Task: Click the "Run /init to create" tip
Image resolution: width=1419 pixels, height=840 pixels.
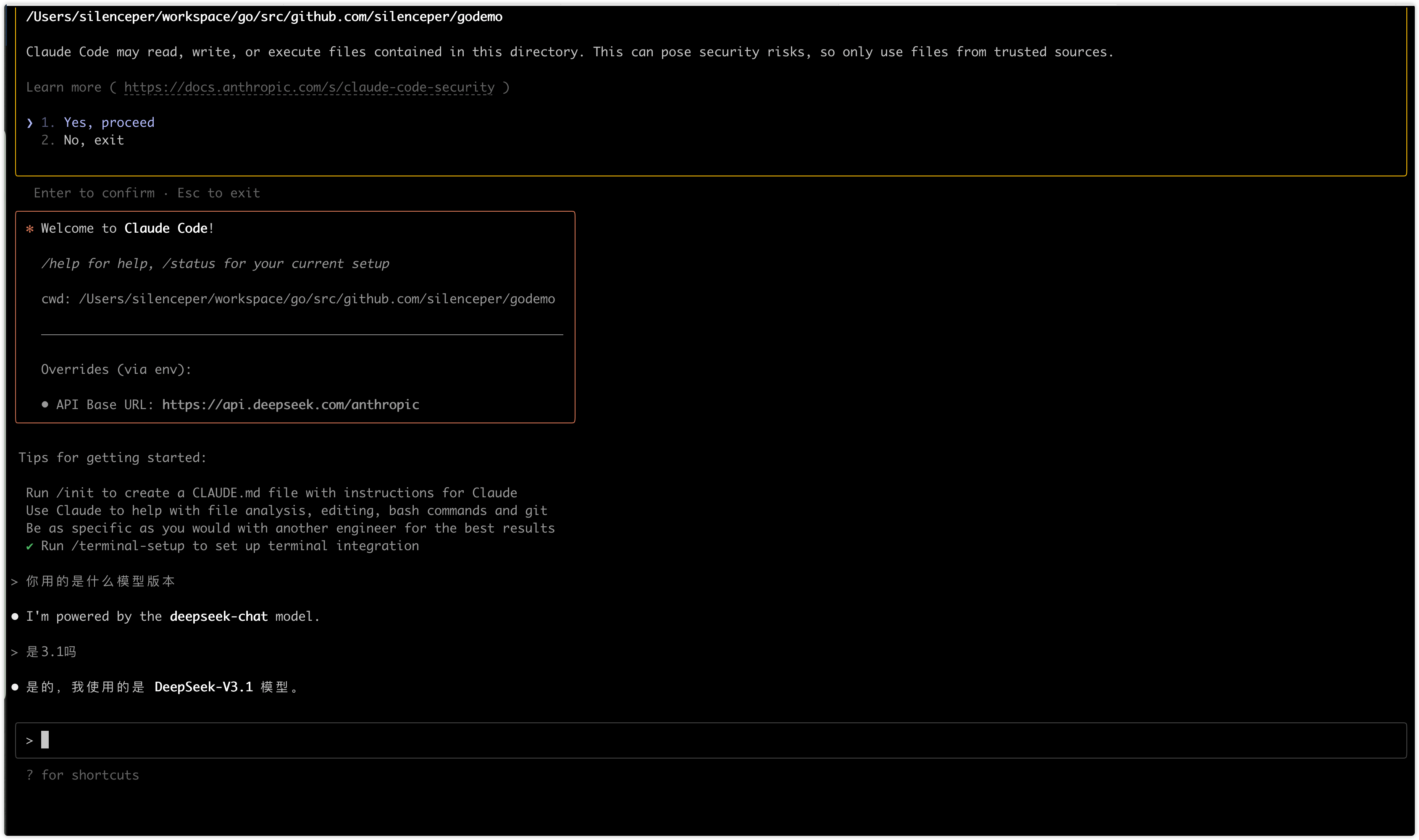Action: (271, 493)
